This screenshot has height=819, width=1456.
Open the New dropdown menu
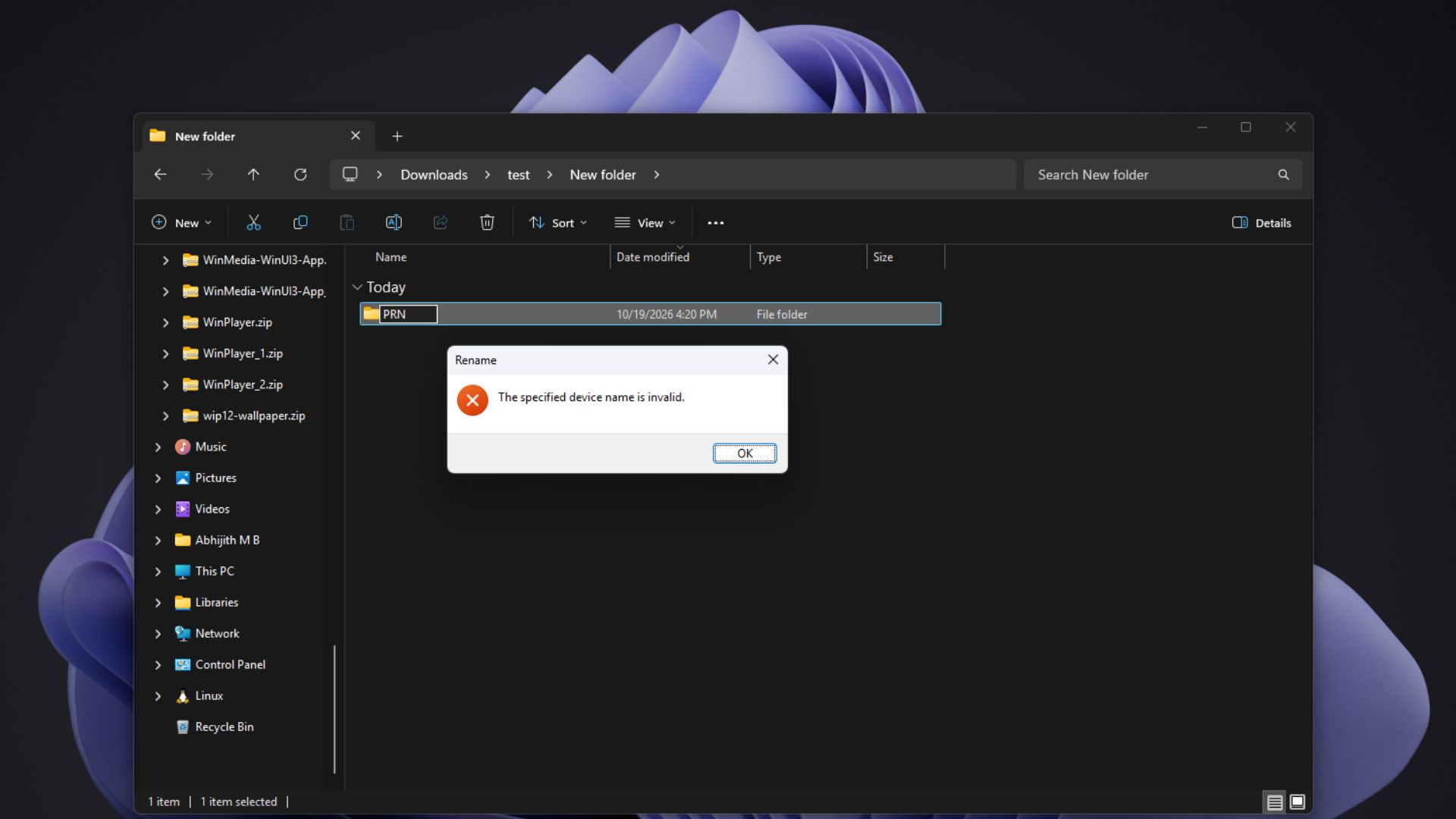coord(182,223)
